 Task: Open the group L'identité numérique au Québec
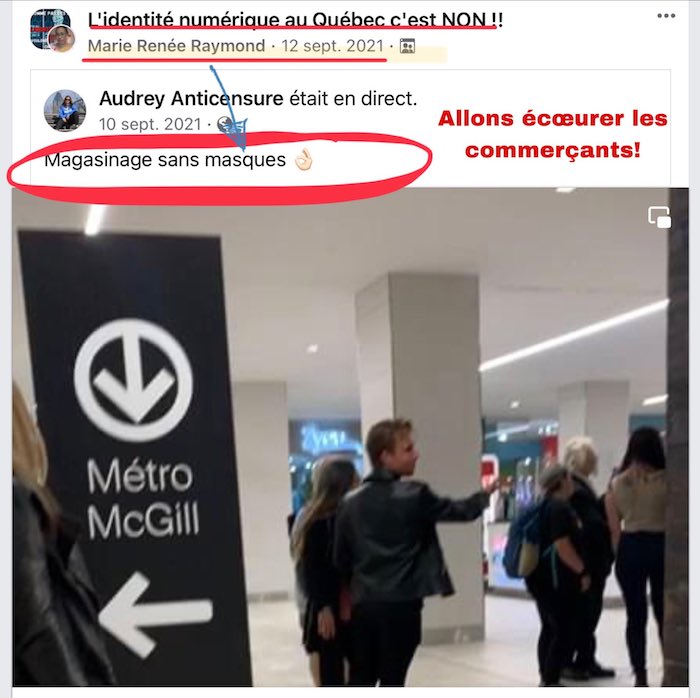[x=295, y=20]
